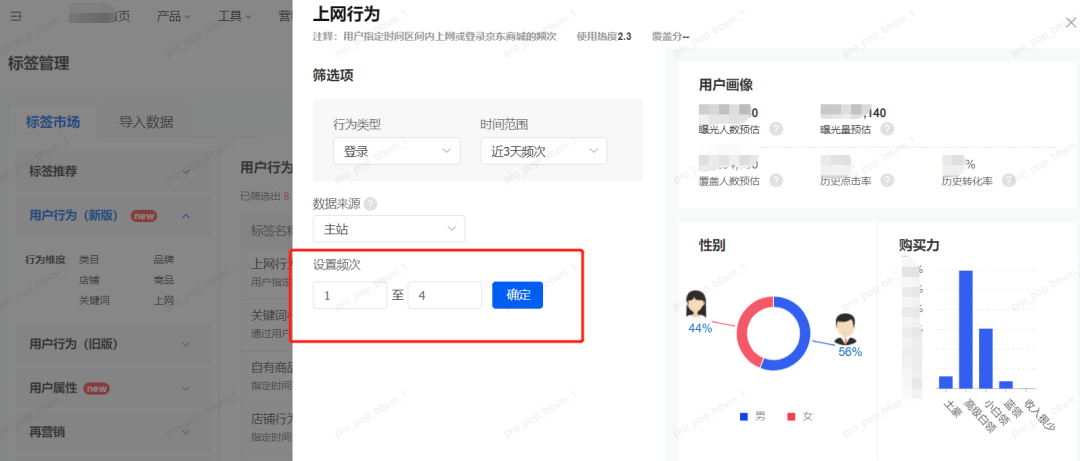
Task: Select the 商品 behavior dimension
Action: pyautogui.click(x=164, y=280)
